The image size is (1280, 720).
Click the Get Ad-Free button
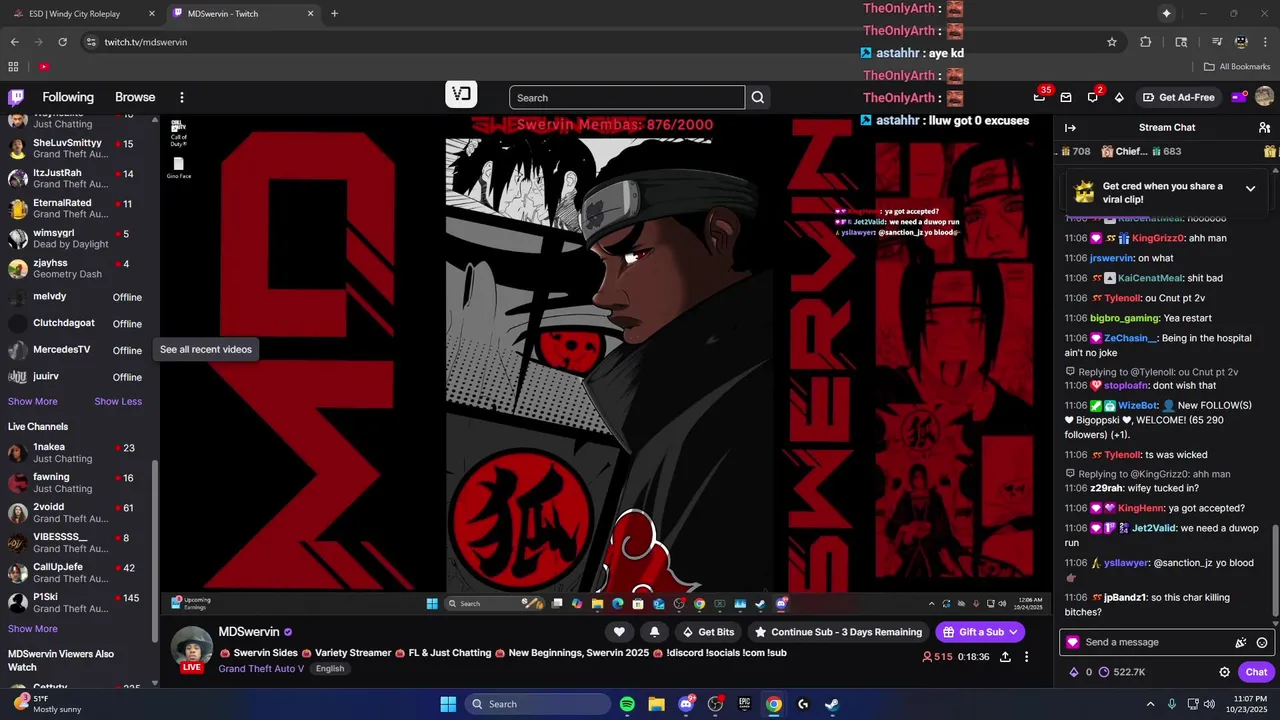1180,97
